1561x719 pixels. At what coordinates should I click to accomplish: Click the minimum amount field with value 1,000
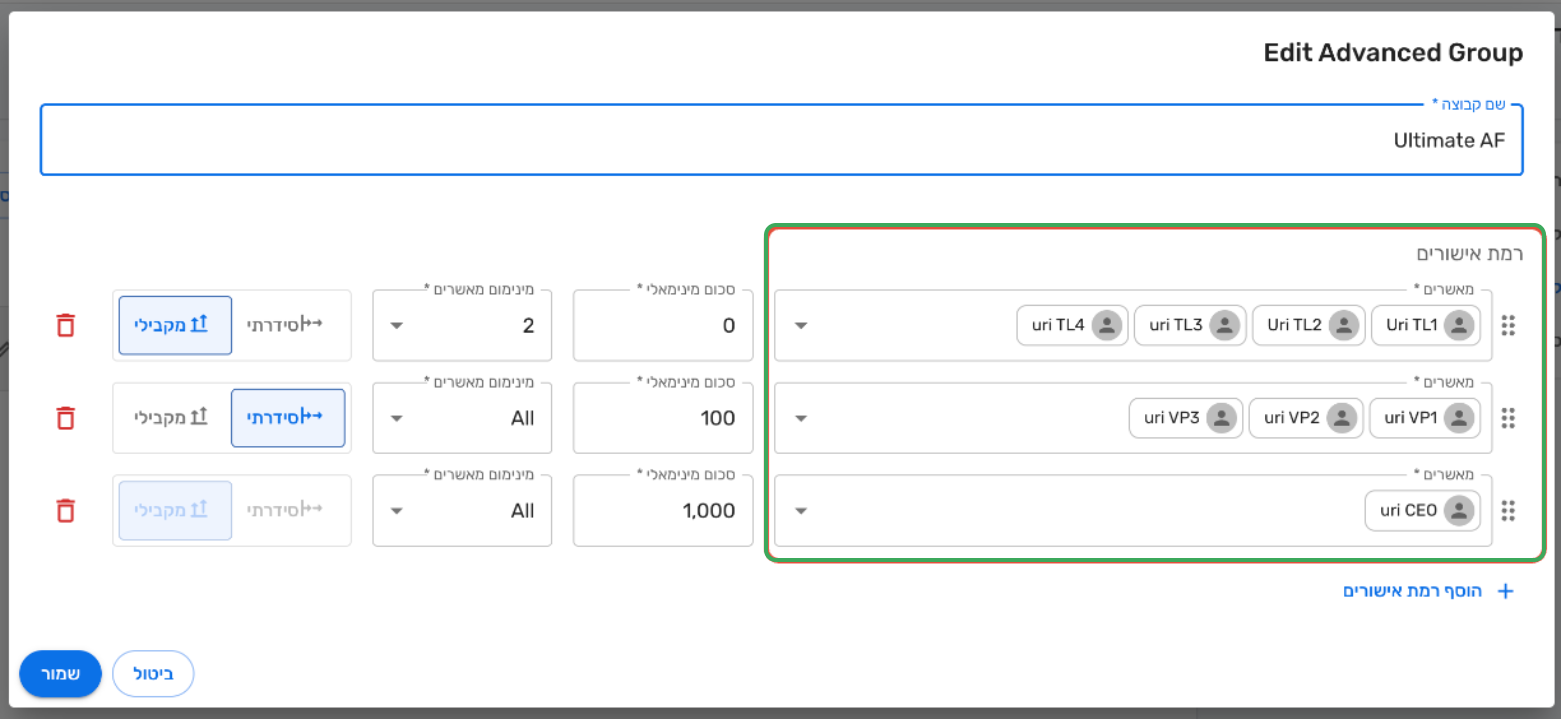click(x=663, y=510)
